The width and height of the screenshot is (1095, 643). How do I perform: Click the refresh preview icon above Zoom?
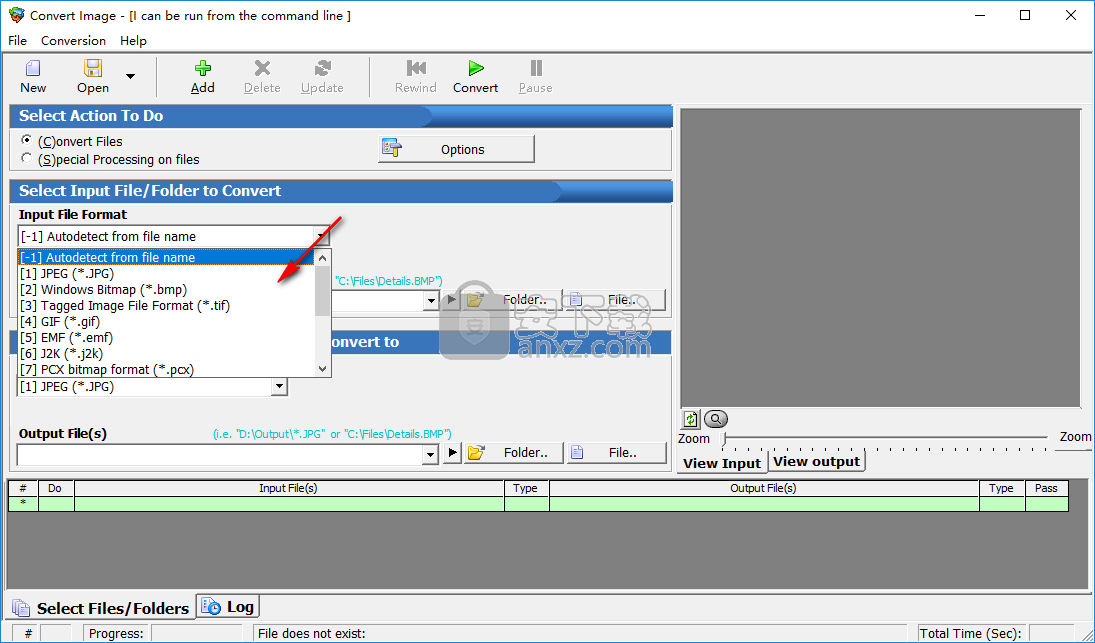click(x=690, y=419)
